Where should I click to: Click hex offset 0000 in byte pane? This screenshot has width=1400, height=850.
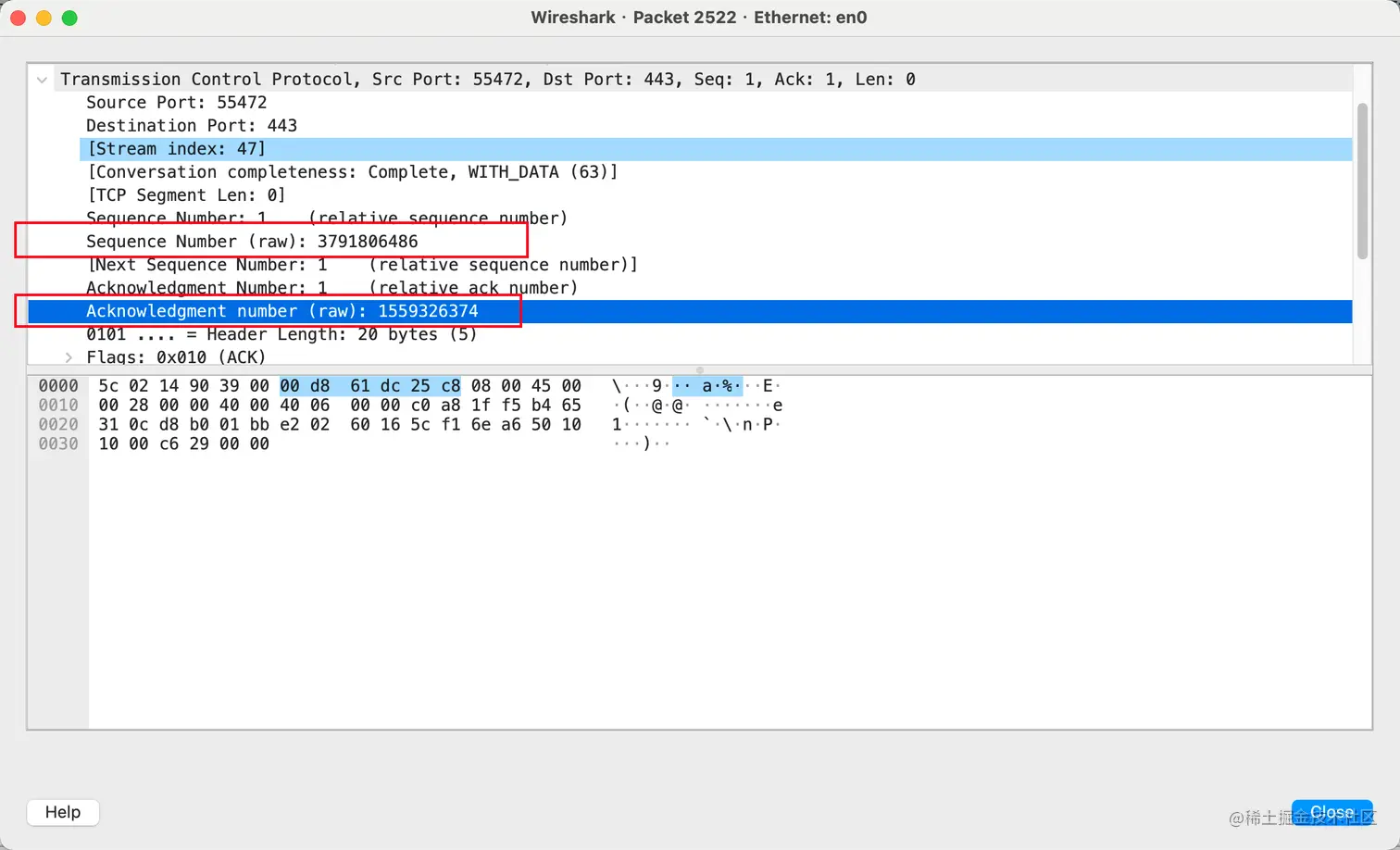58,386
